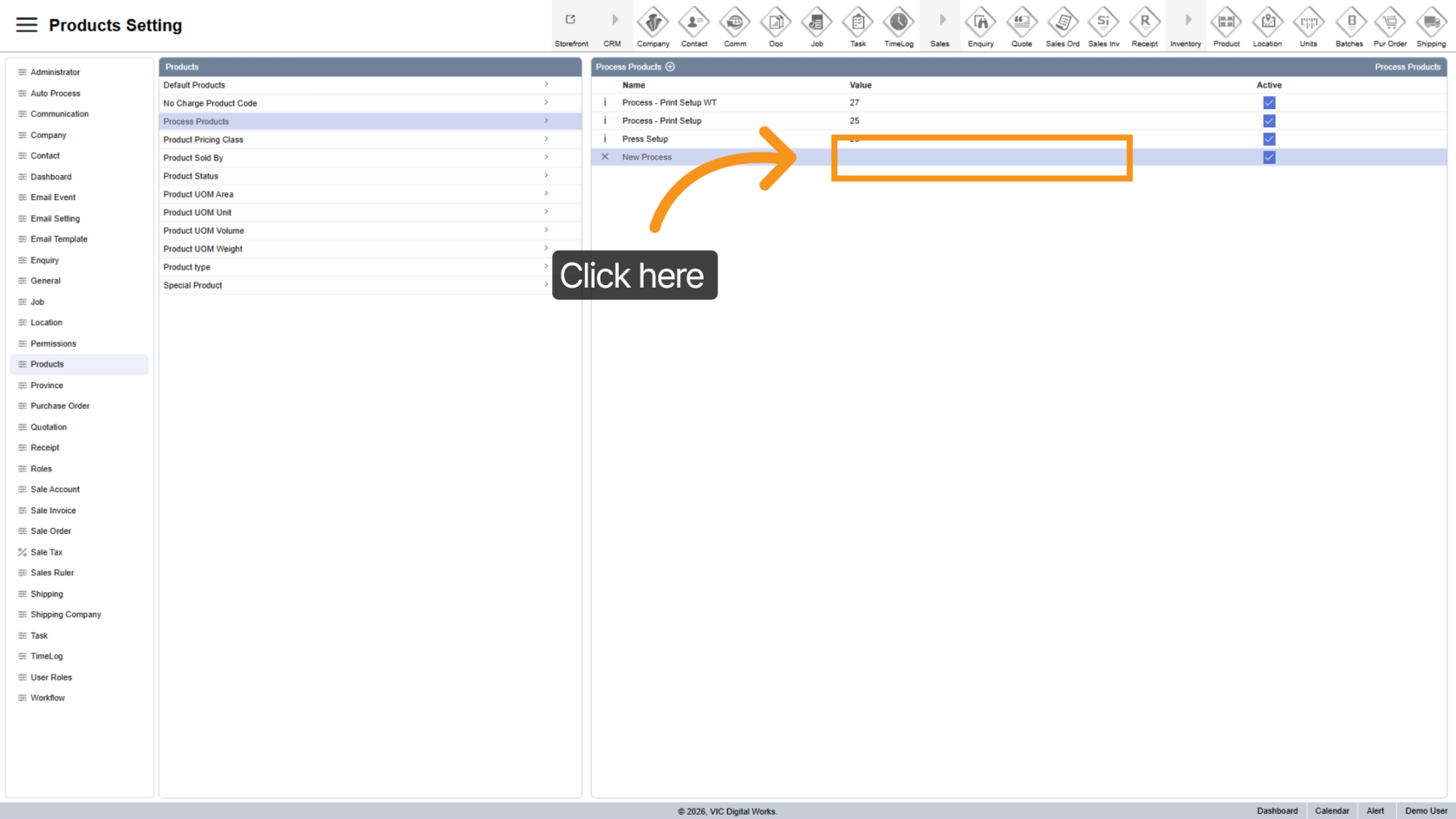Image resolution: width=1456 pixels, height=819 pixels.
Task: Open the Enquiry module icon
Action: click(x=981, y=22)
